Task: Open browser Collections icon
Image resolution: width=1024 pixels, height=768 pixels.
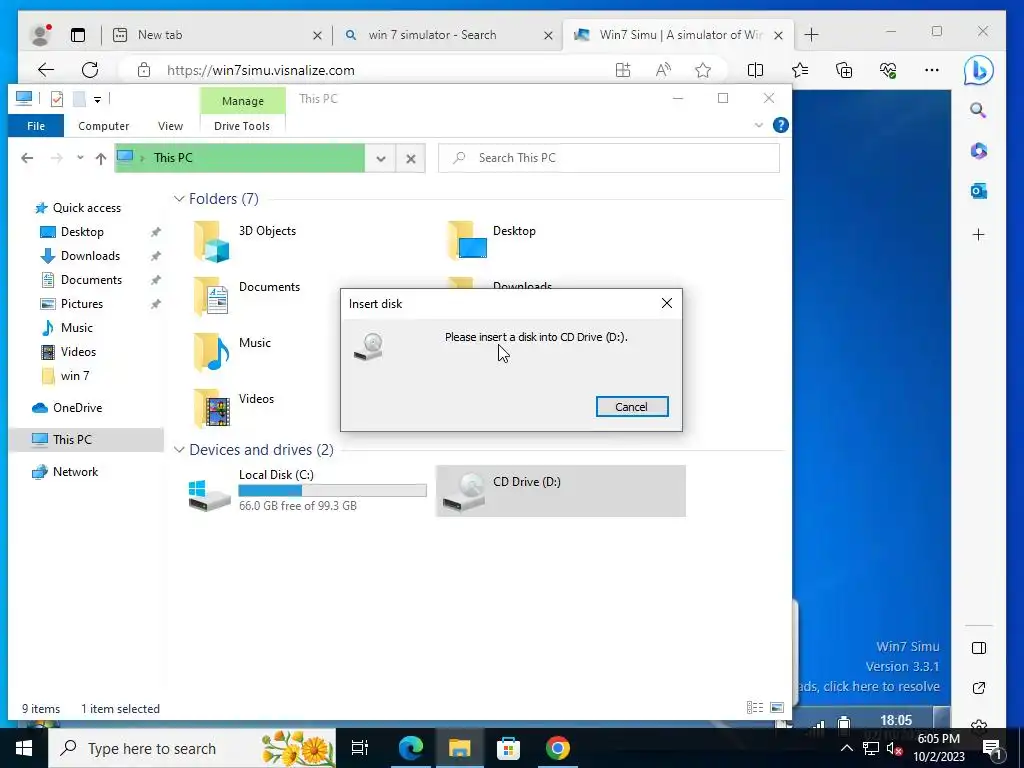Action: (844, 70)
